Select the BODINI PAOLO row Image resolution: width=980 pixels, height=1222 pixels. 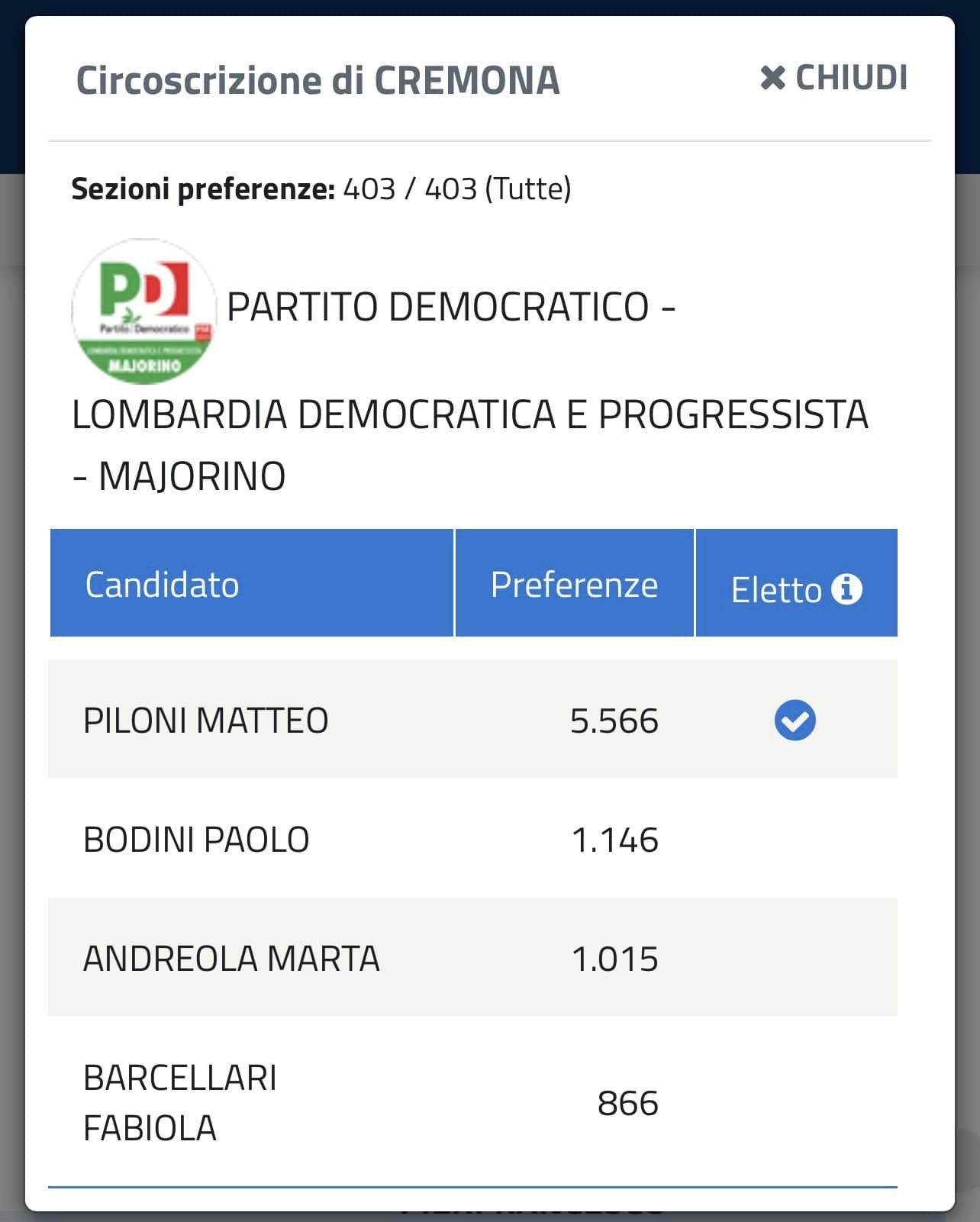coord(472,839)
